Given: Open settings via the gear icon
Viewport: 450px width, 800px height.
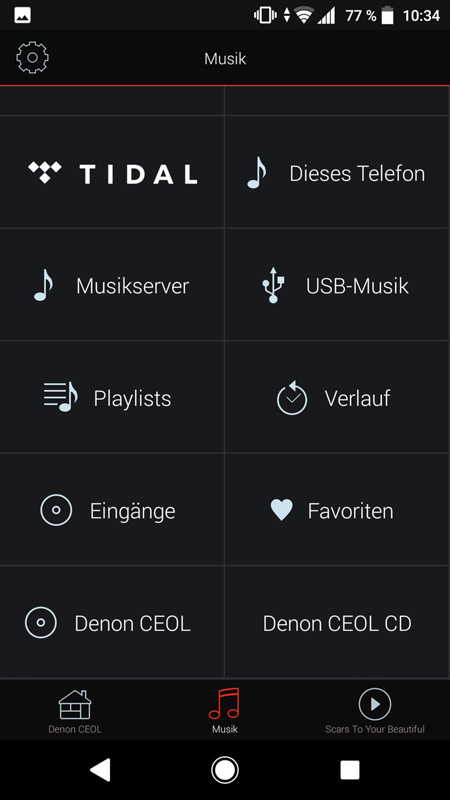Looking at the screenshot, I should (32, 58).
